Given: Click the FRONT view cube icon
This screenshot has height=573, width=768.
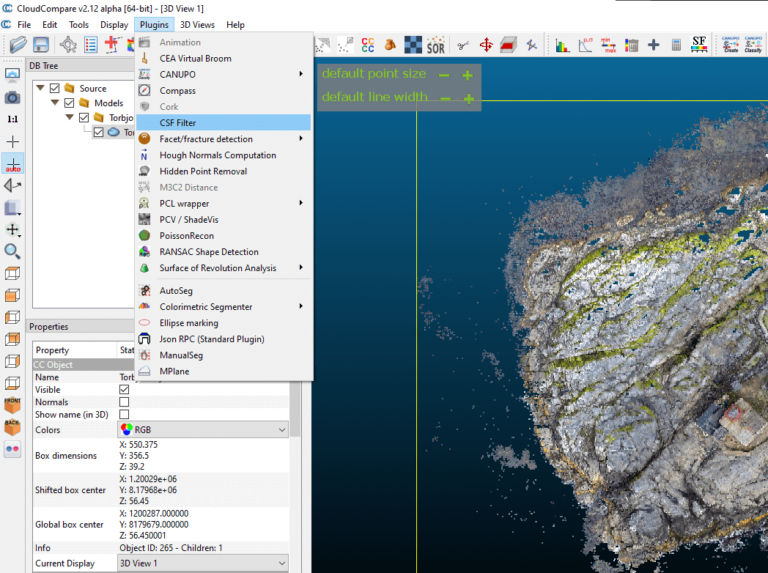Looking at the screenshot, I should (x=12, y=405).
